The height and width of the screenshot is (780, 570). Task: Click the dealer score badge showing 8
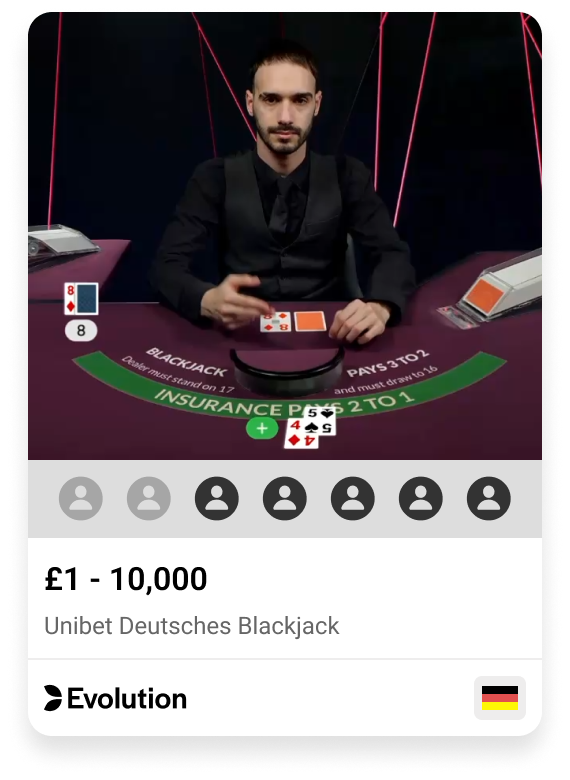[x=81, y=331]
